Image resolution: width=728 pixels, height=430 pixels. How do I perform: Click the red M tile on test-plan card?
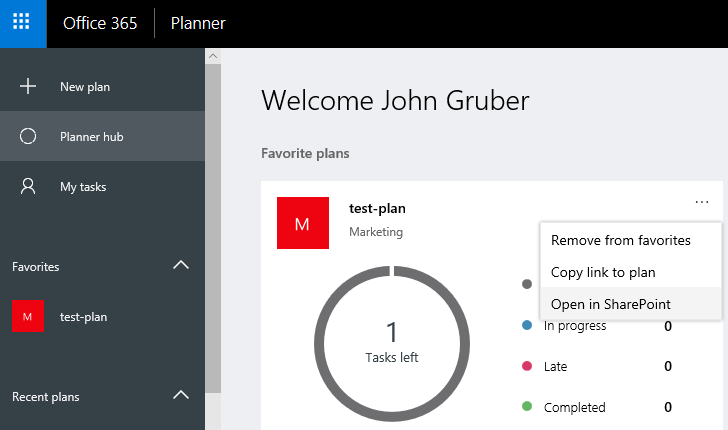(x=303, y=223)
